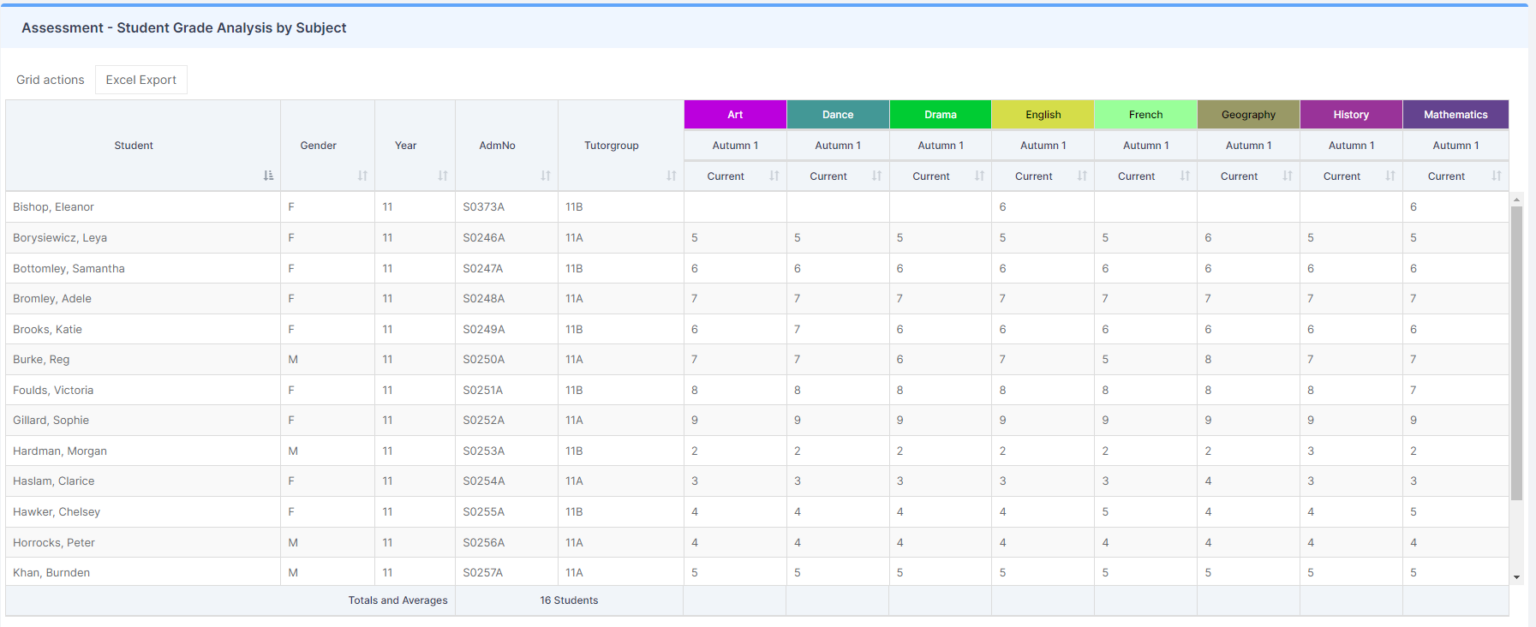Sort the French Current column
The height and width of the screenshot is (627, 1536).
[x=1183, y=175]
